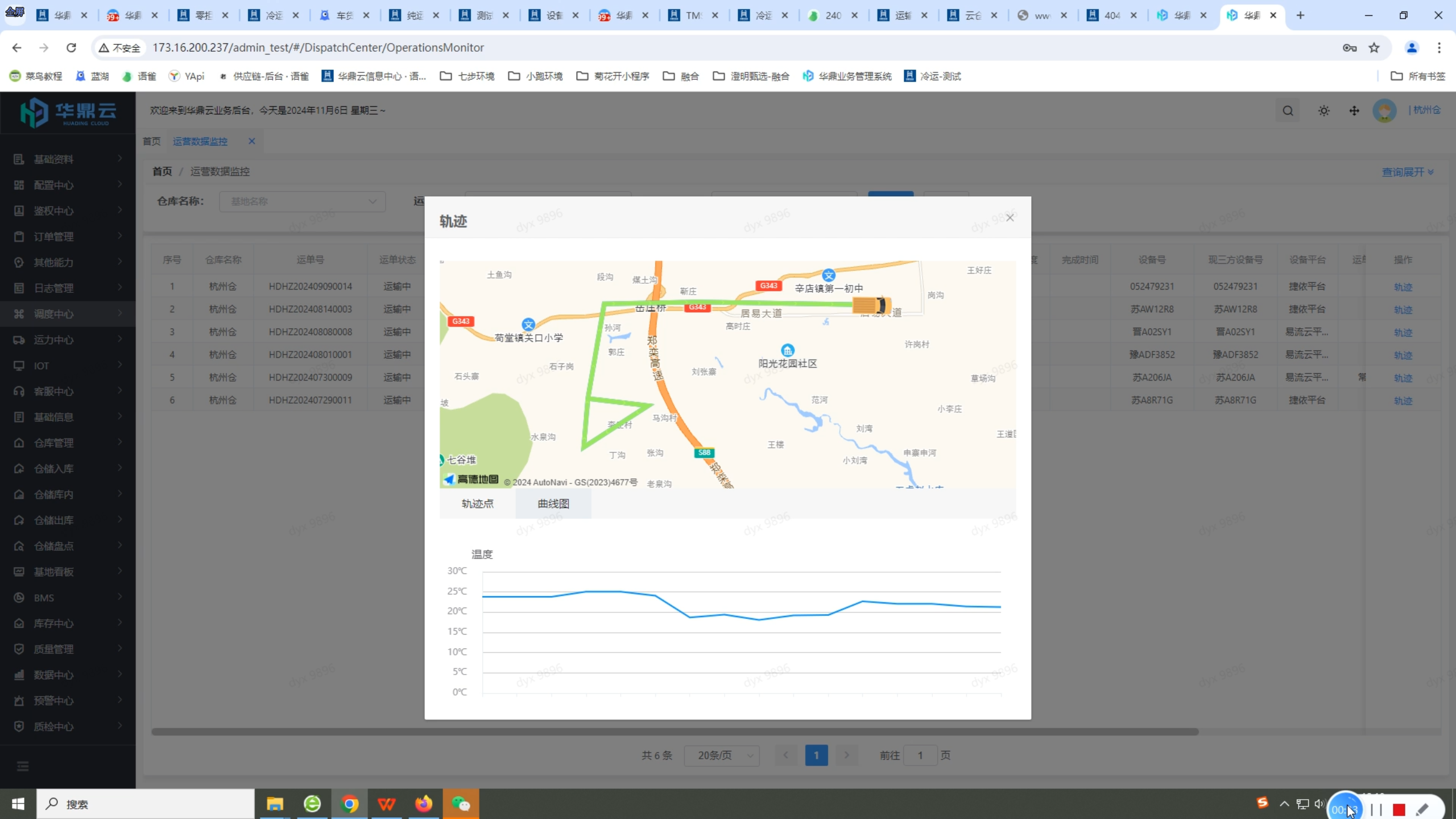Open 轨迹 link for device 苏A8R71G
Viewport: 1456px width, 819px height.
tap(1403, 400)
